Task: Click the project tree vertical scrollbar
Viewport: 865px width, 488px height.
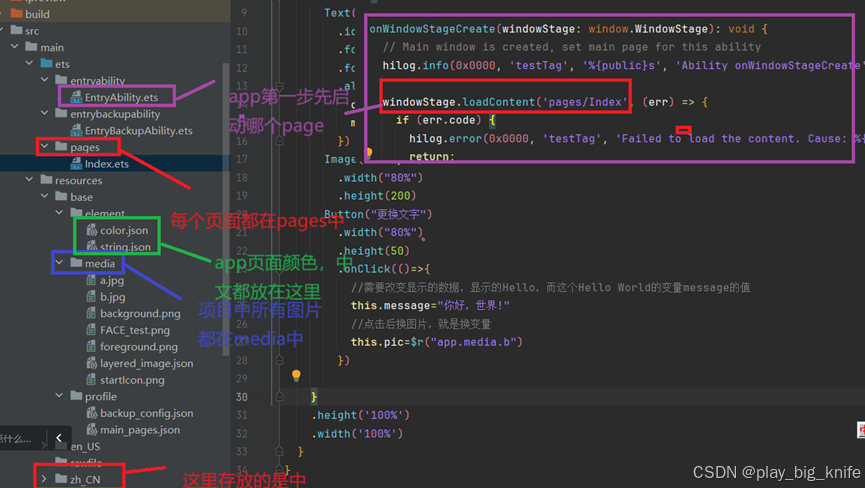Action: coord(225,210)
